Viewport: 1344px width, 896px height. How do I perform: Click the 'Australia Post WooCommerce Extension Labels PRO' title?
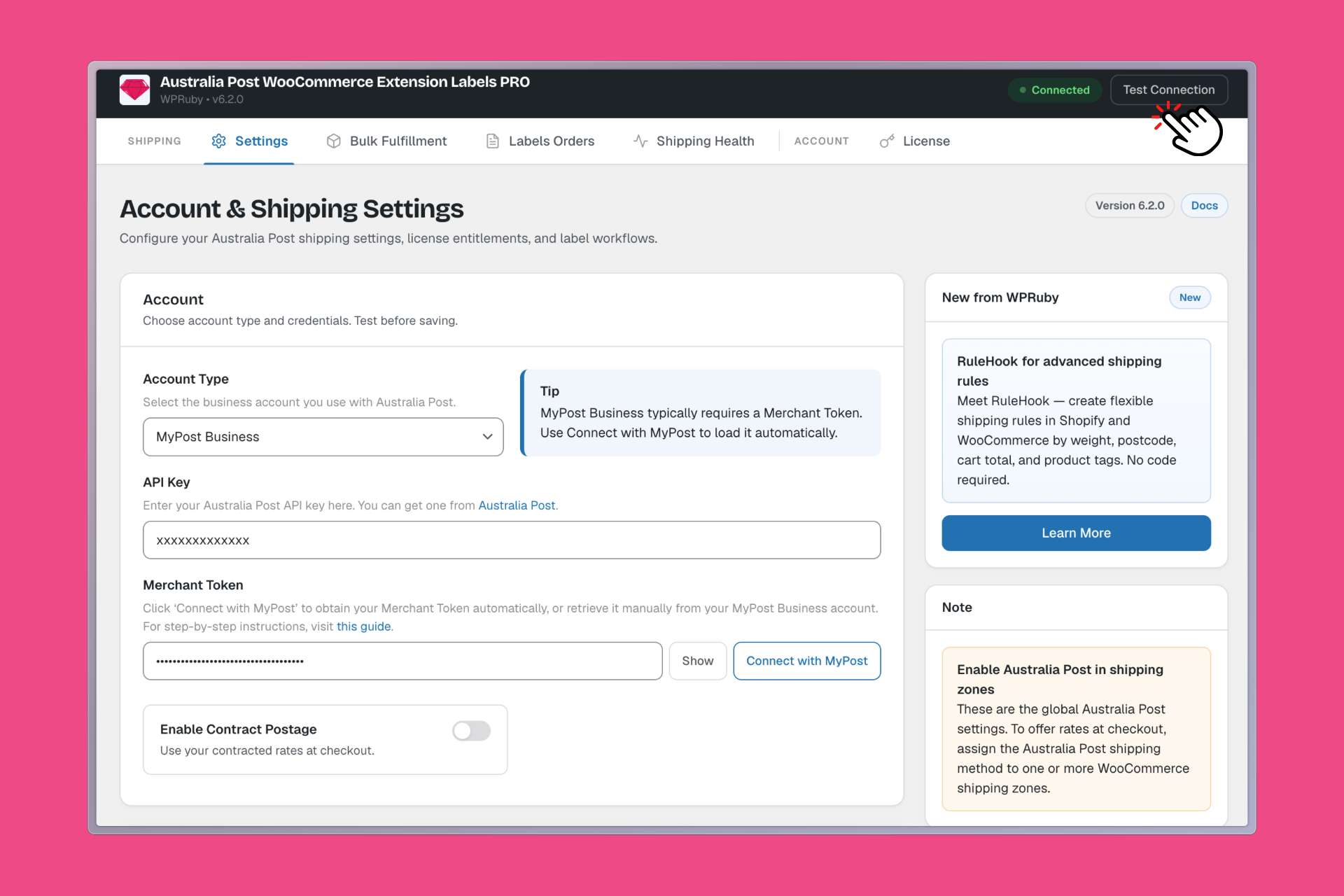tap(345, 82)
